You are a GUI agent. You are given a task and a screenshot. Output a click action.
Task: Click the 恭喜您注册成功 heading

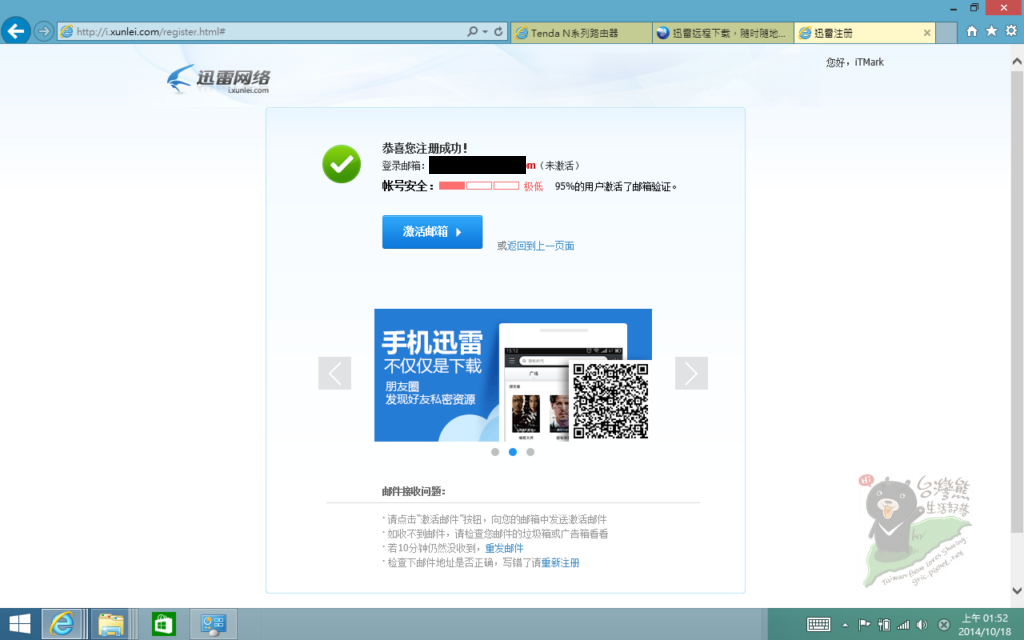point(424,148)
